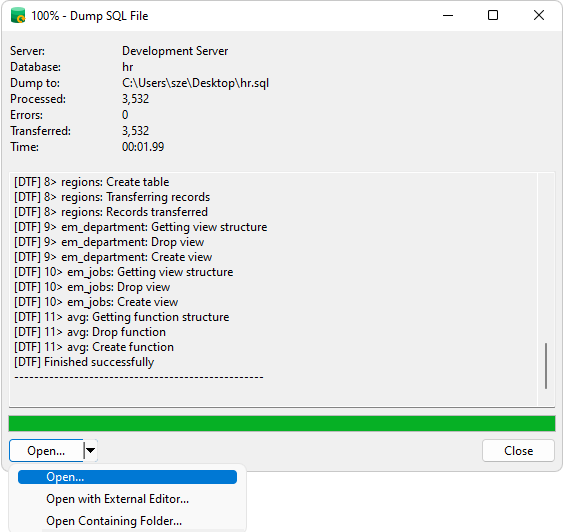Click the log scrollbar thumb
This screenshot has width=564, height=532.
pyautogui.click(x=546, y=366)
